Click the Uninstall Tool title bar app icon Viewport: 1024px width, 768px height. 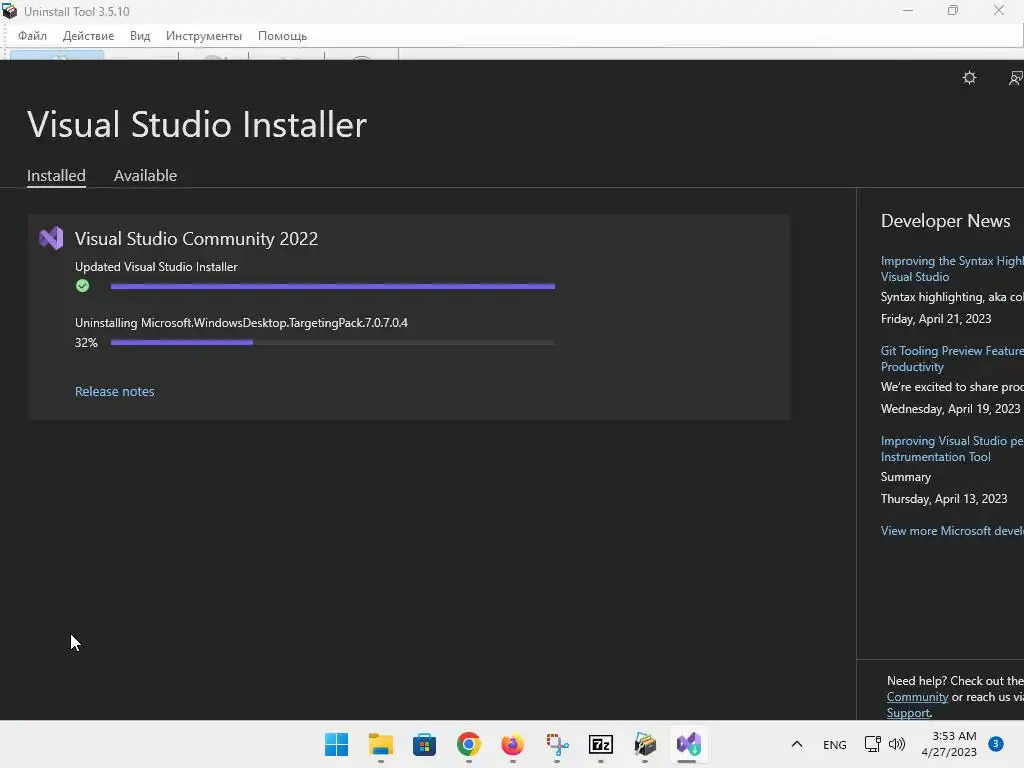pos(10,11)
